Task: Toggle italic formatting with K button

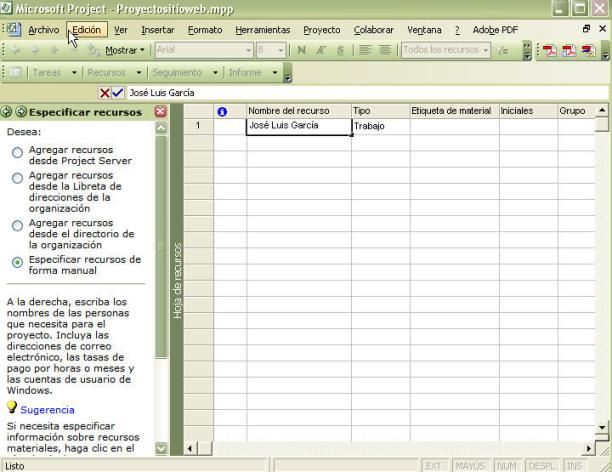Action: tap(321, 50)
